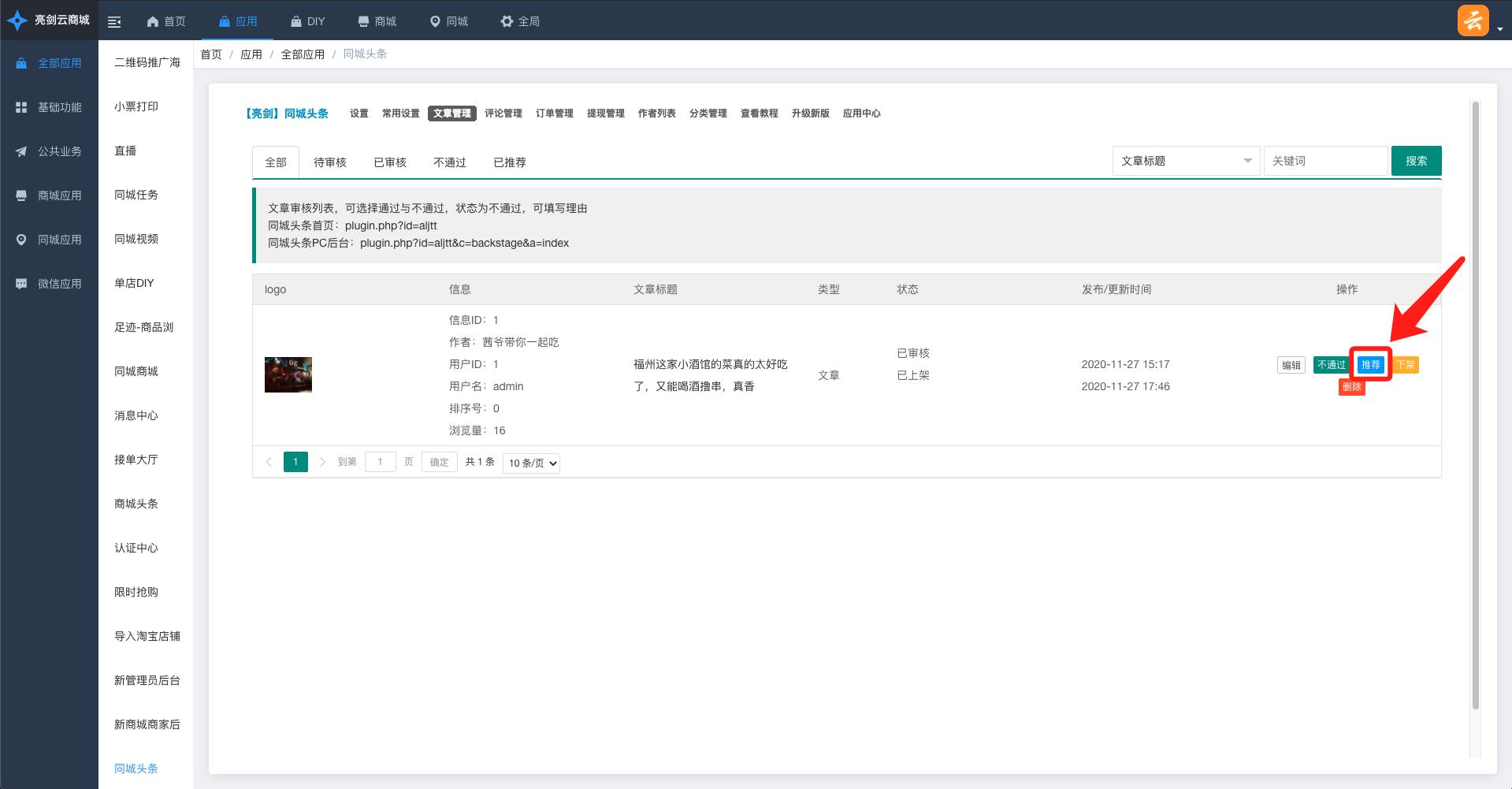Open 基础功能 grid icon in left sidebar

coord(21,107)
